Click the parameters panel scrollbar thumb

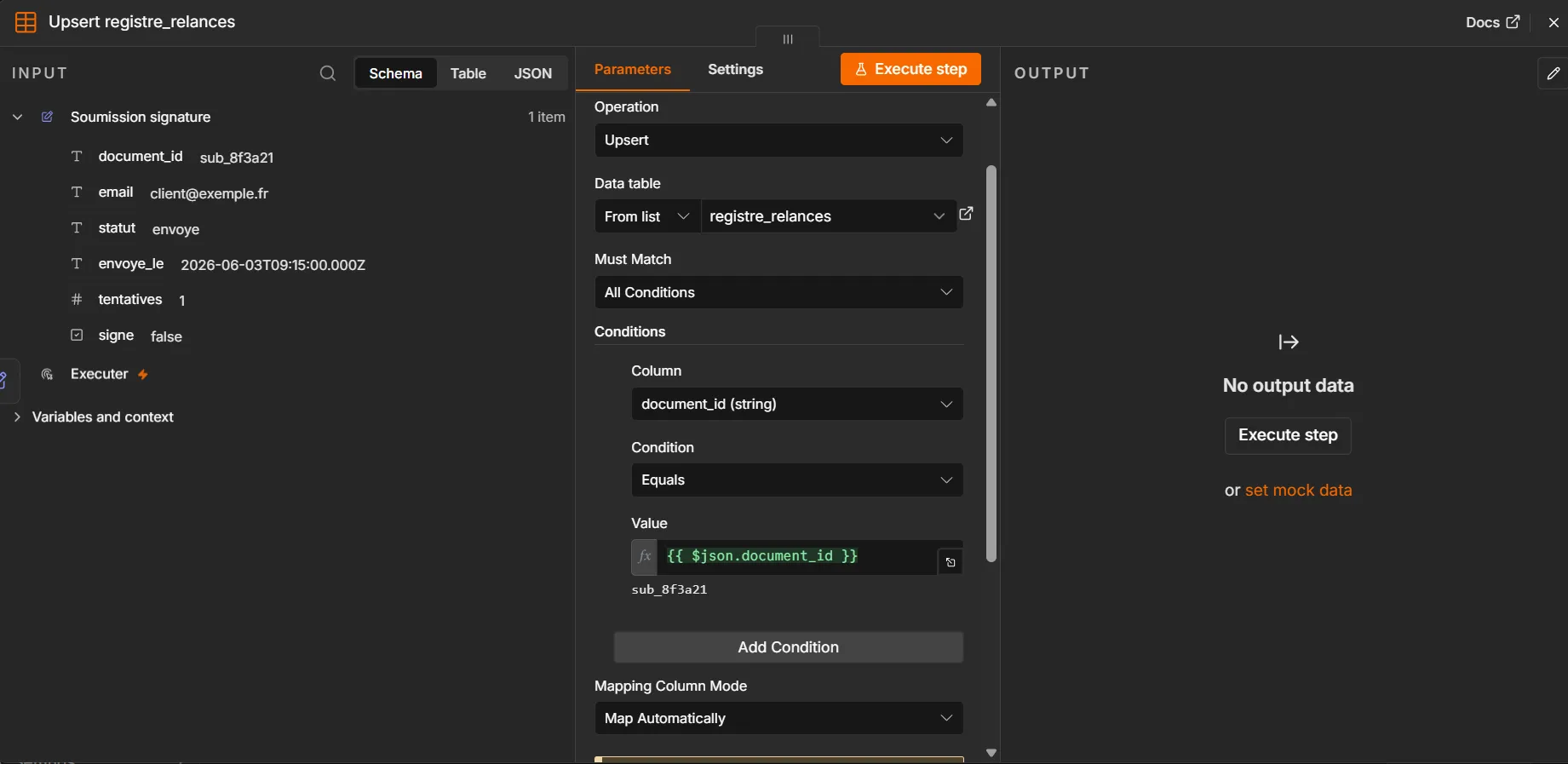[991, 364]
